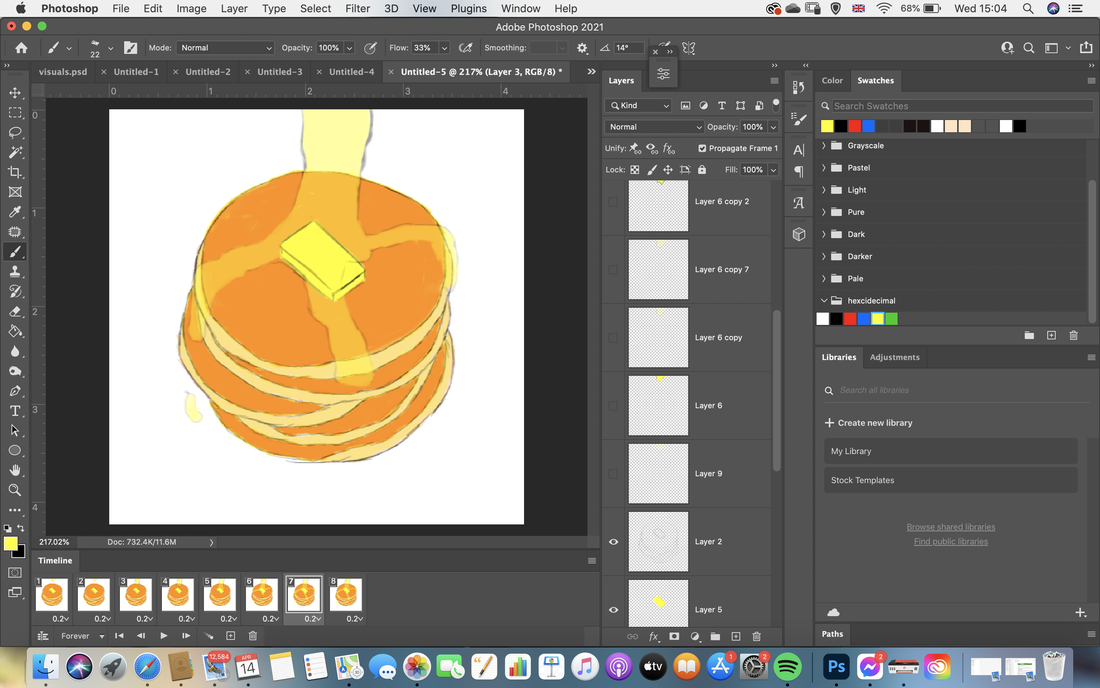Viewport: 1100px width, 688px height.
Task: Pick the Clone Stamp tool
Action: pos(15,271)
